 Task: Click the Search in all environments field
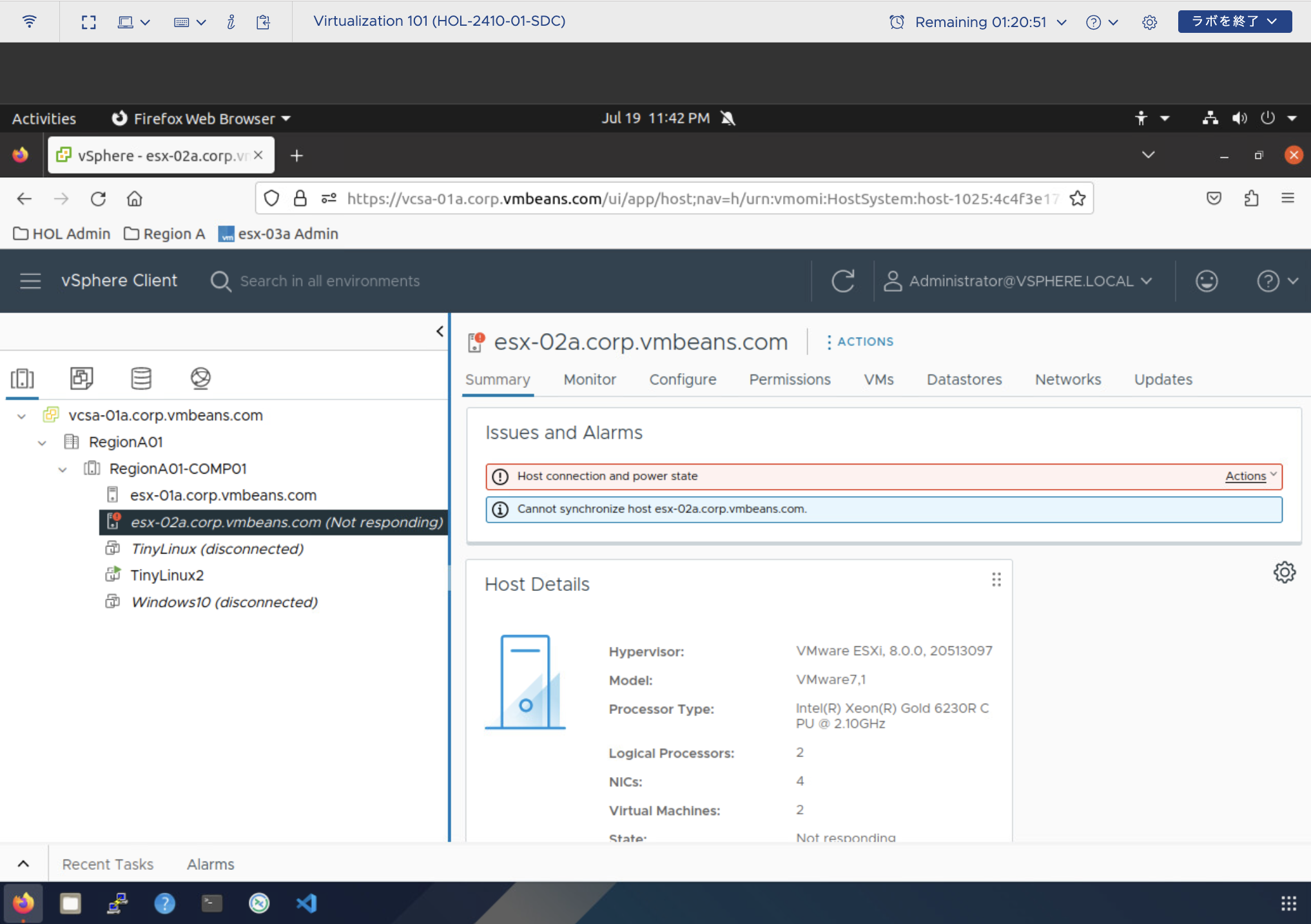[x=329, y=281]
